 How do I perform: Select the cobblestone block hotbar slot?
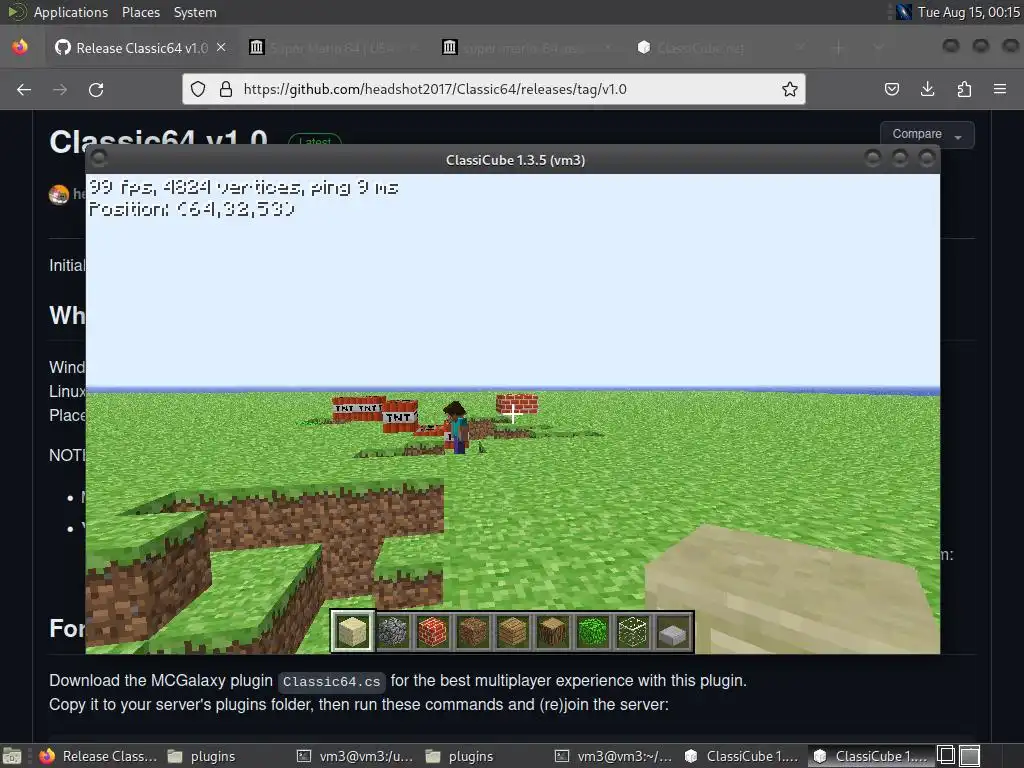pos(392,632)
